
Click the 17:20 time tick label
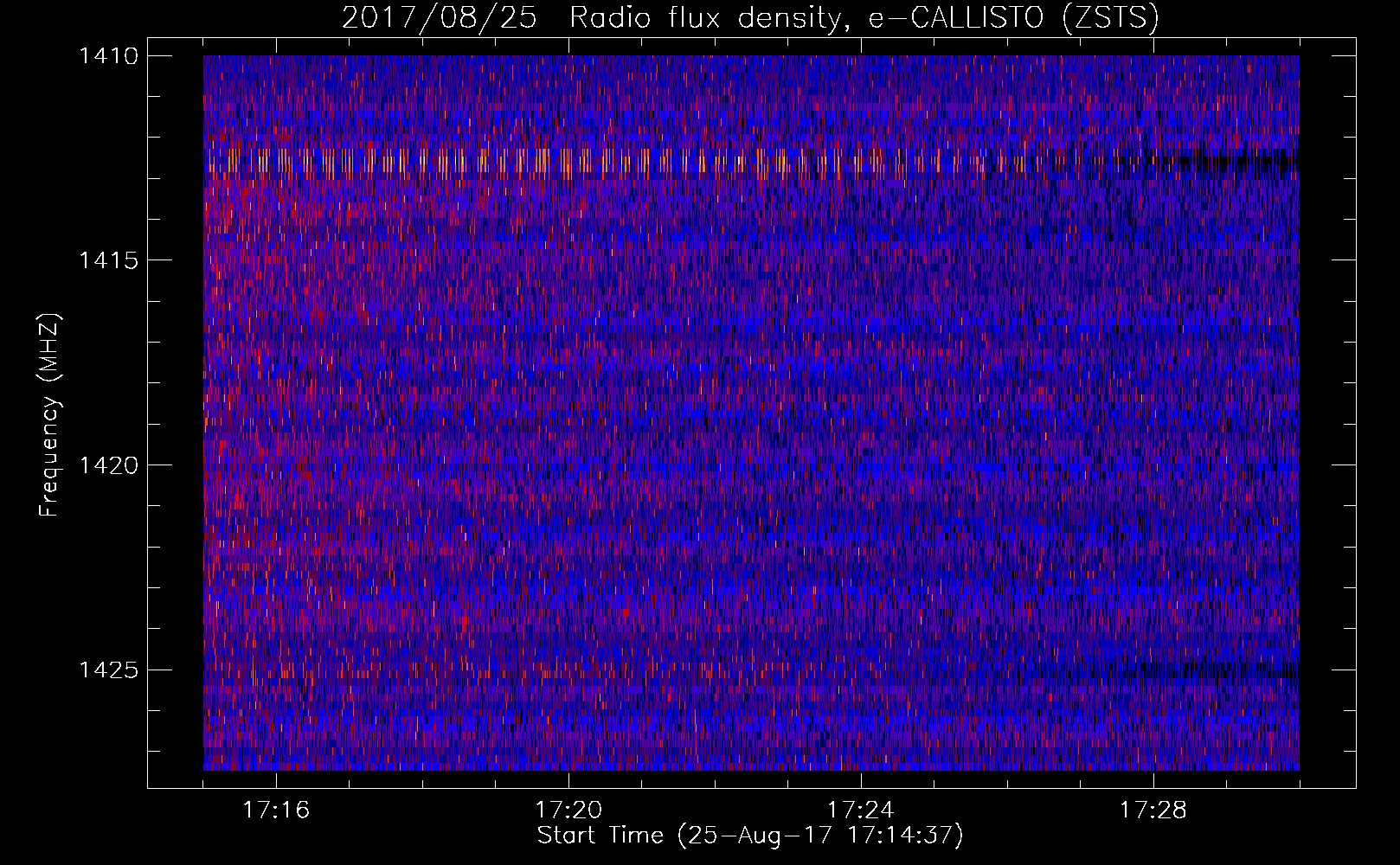[568, 811]
